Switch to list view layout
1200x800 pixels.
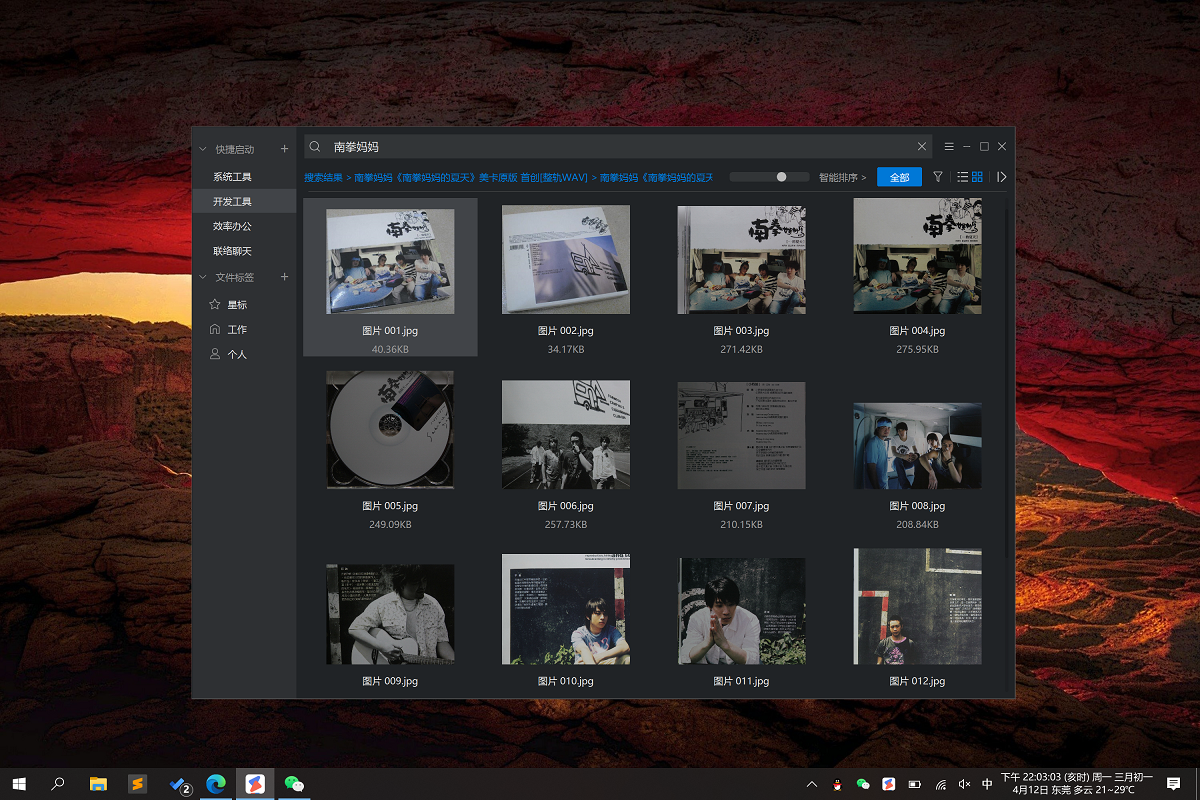tap(962, 176)
